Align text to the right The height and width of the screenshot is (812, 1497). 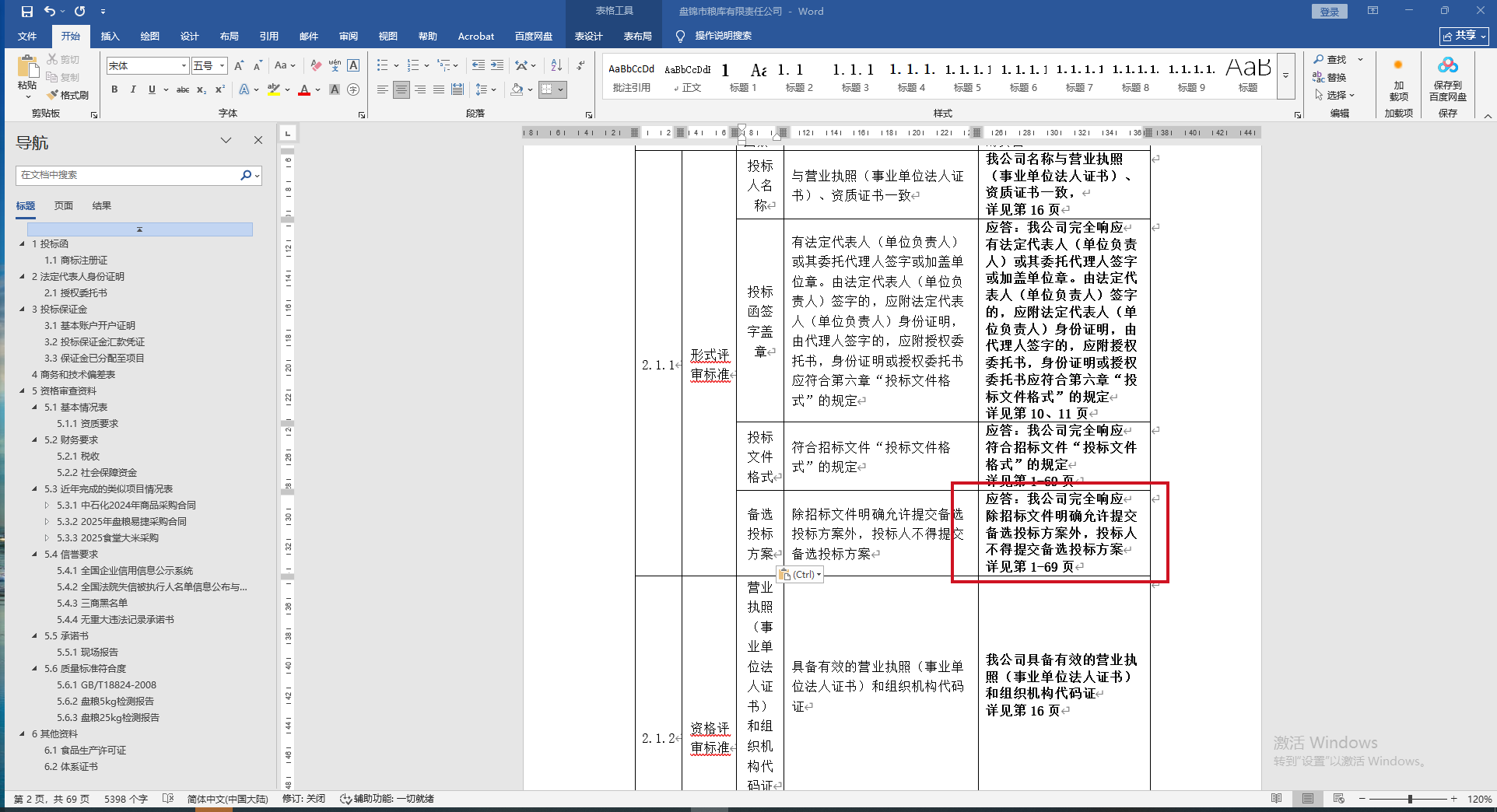[420, 89]
